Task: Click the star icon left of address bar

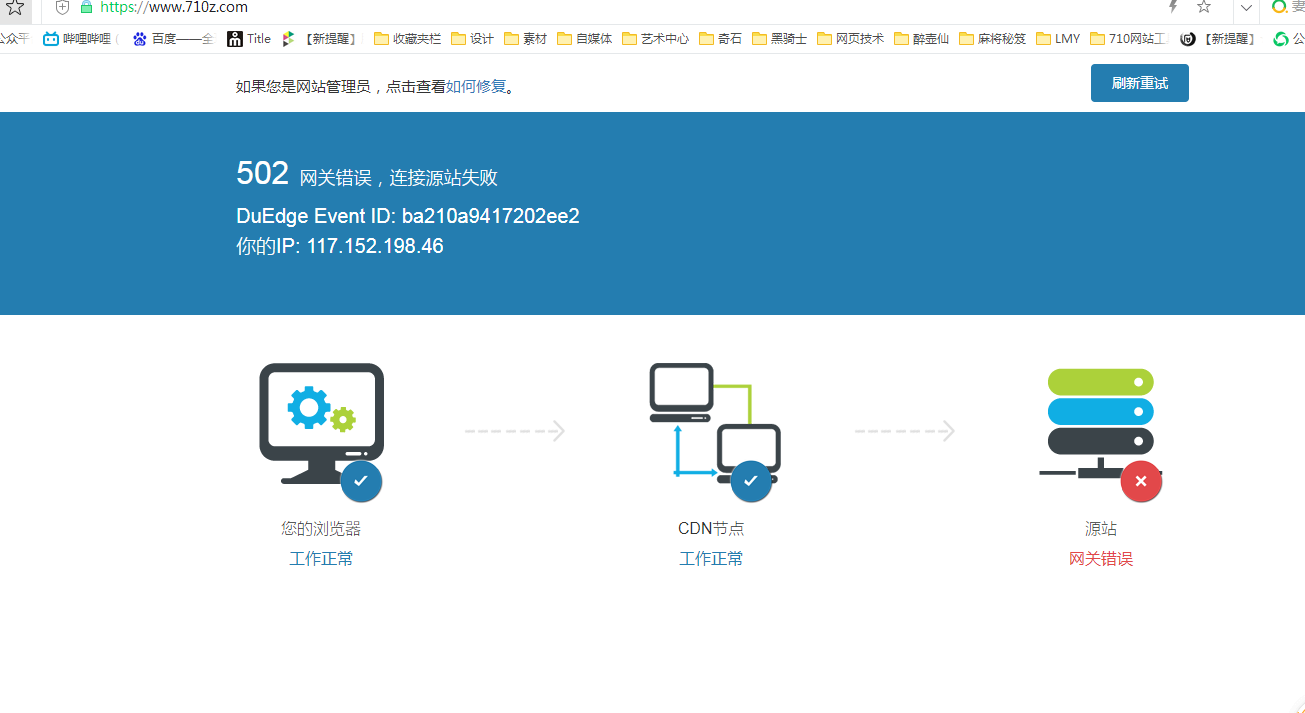Action: (x=15, y=8)
